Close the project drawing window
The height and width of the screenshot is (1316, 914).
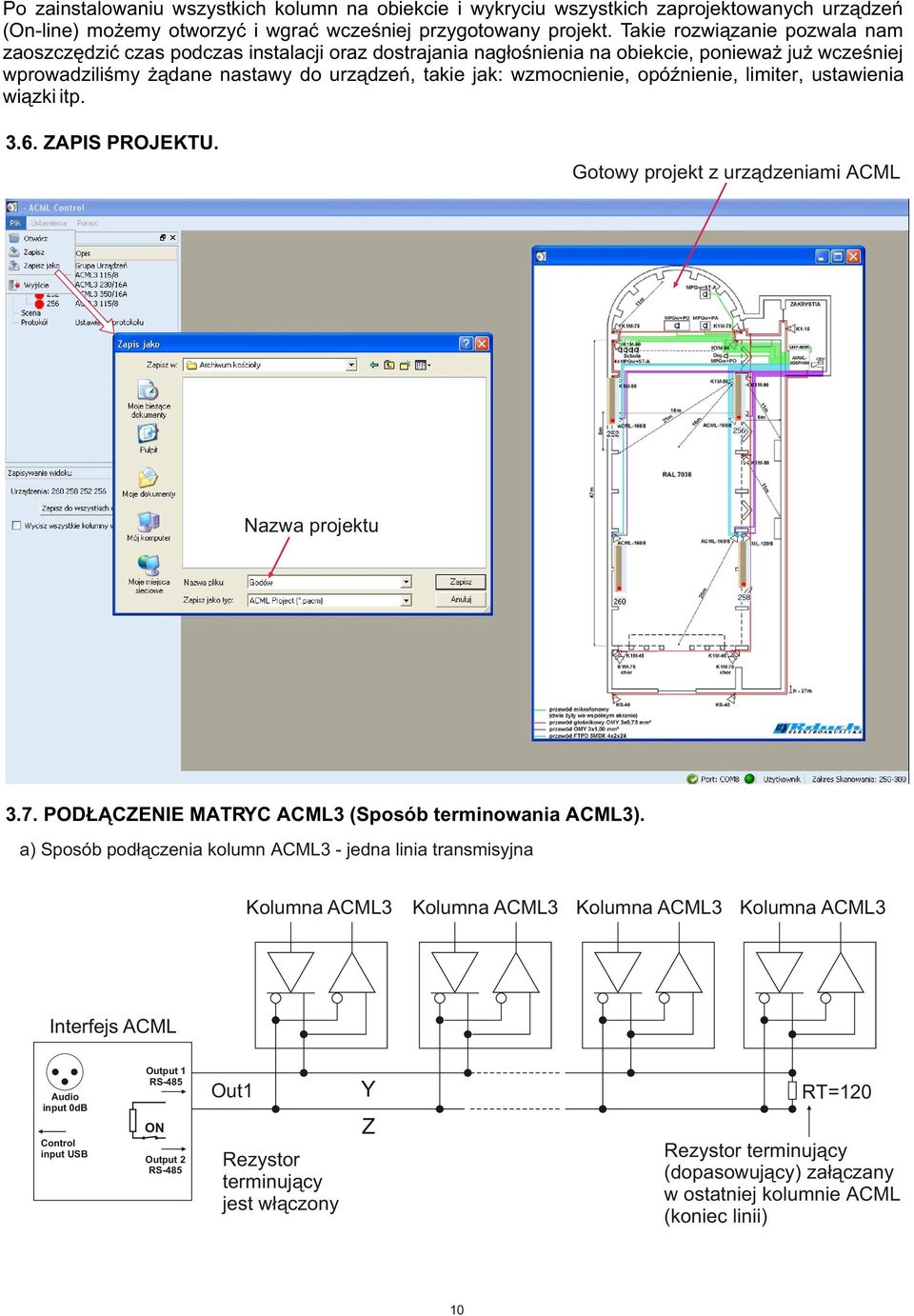pos(854,256)
